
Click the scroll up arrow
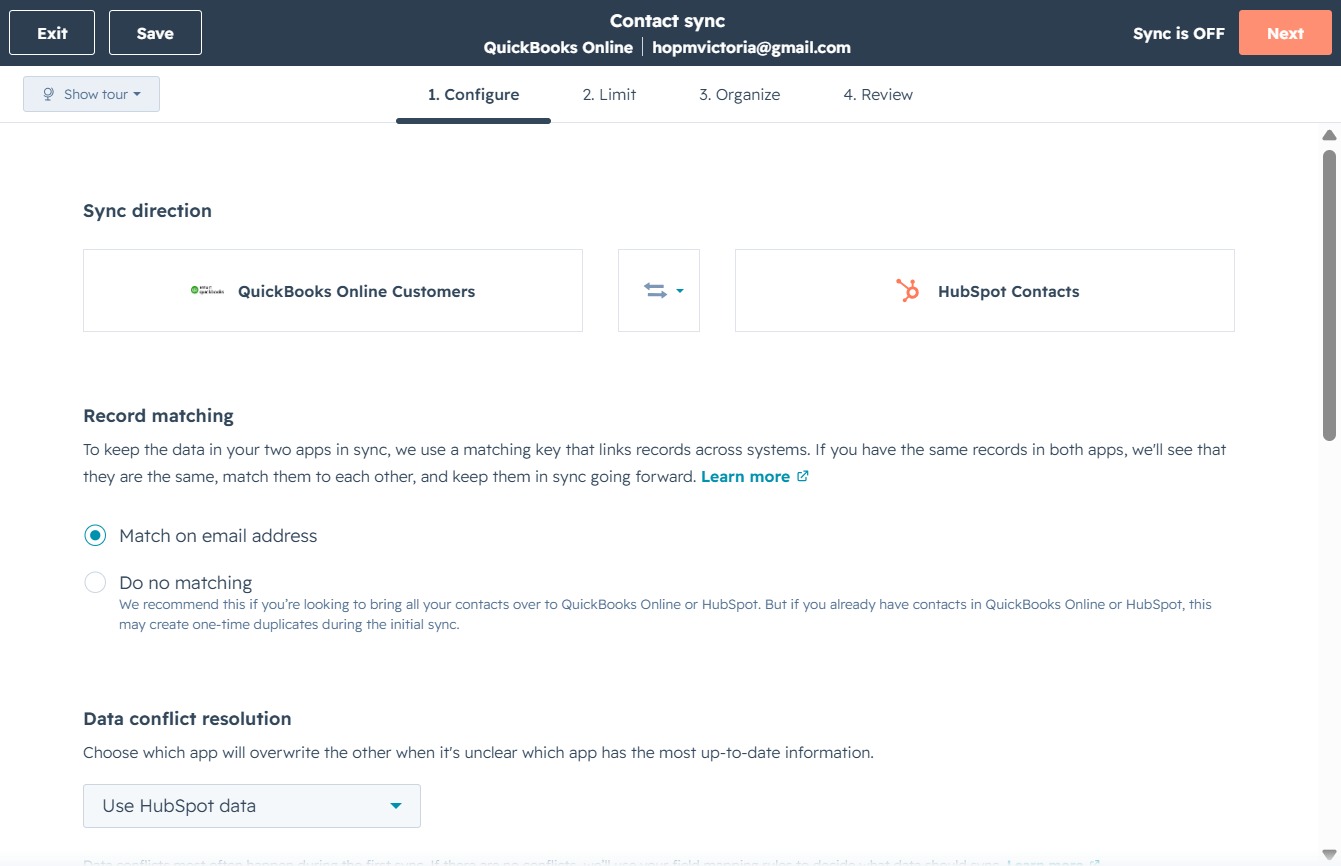point(1329,136)
